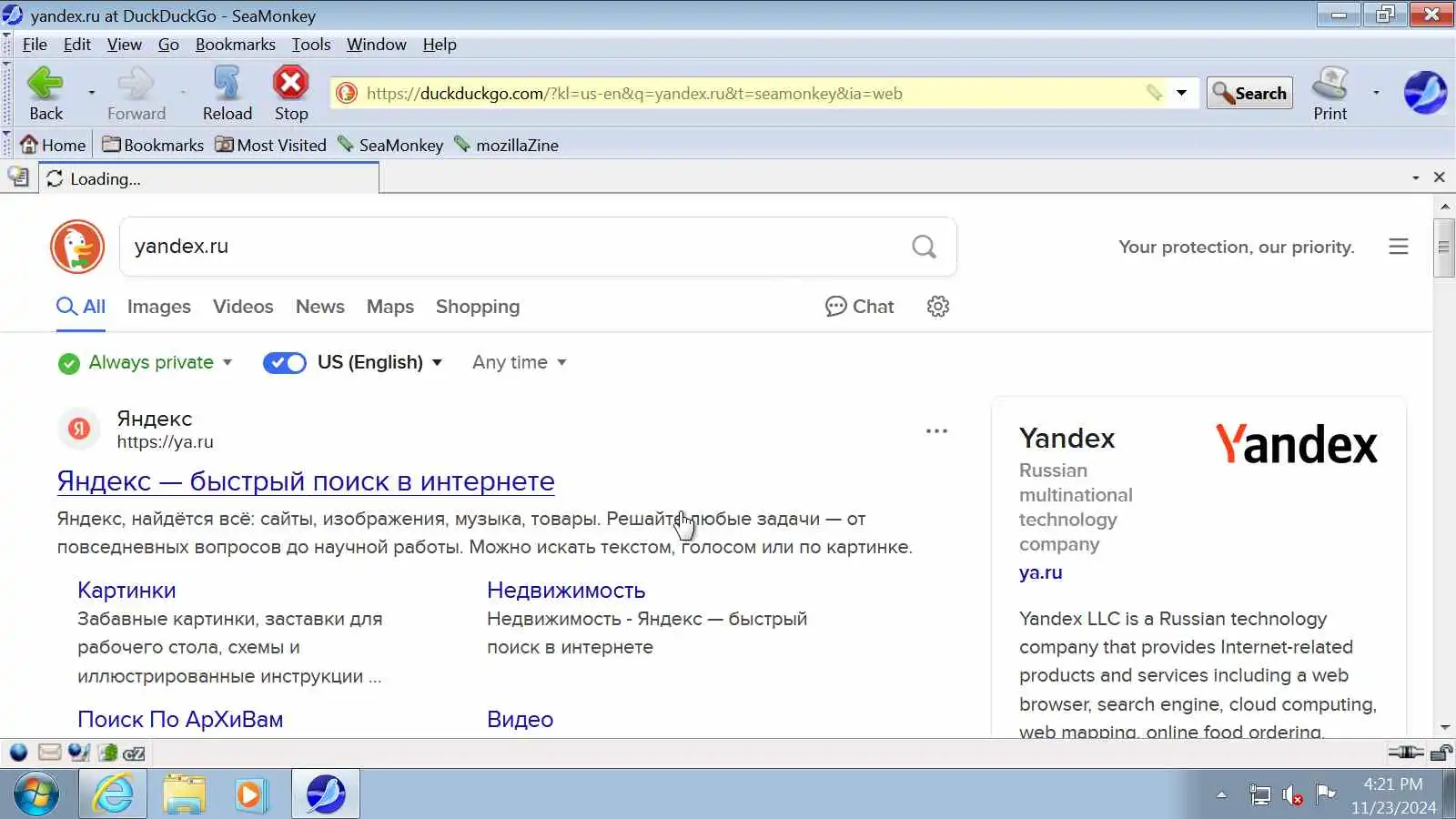The width and height of the screenshot is (1456, 819).
Task: Open the Windows Start menu
Action: 36,794
